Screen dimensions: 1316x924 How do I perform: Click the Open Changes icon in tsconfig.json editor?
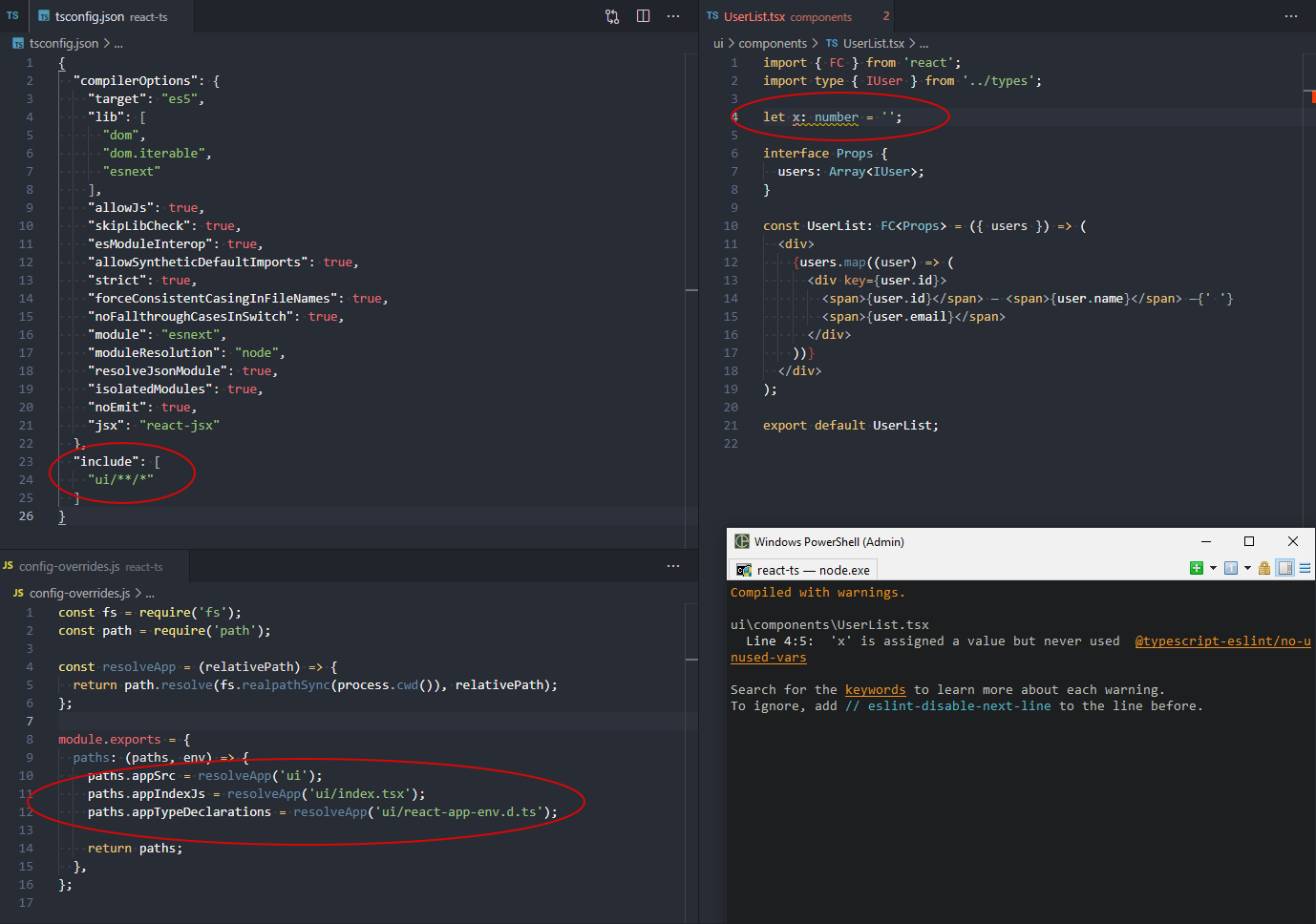[x=612, y=16]
